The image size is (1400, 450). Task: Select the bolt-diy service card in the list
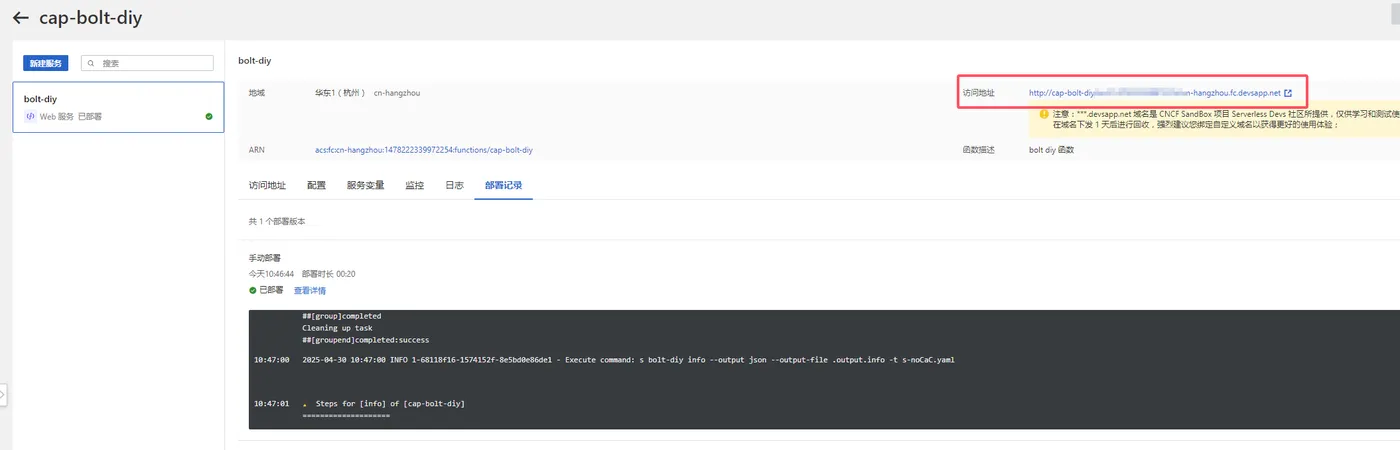[118, 107]
